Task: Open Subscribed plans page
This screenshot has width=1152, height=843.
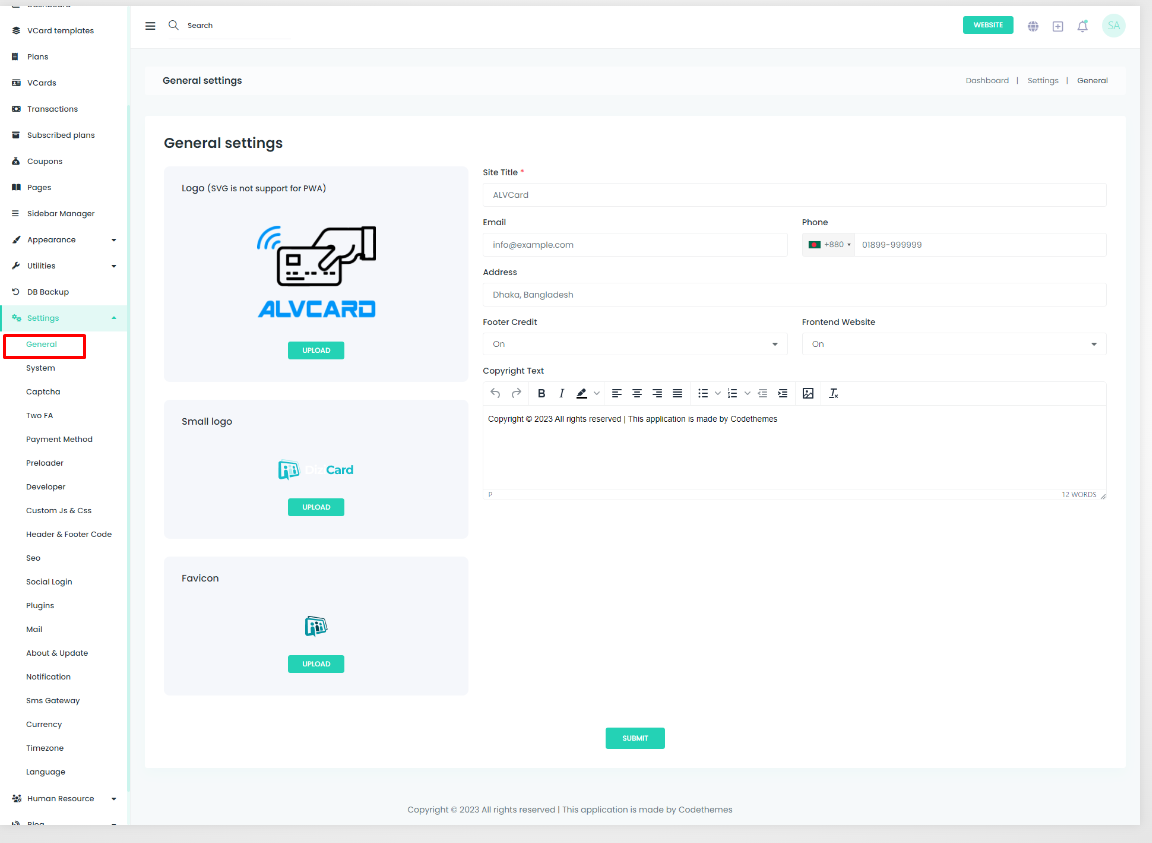Action: click(61, 135)
